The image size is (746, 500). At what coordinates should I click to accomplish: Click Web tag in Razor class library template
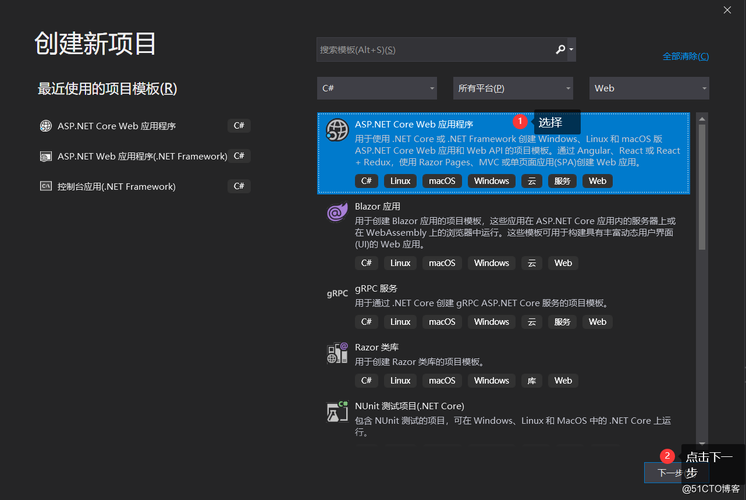563,381
